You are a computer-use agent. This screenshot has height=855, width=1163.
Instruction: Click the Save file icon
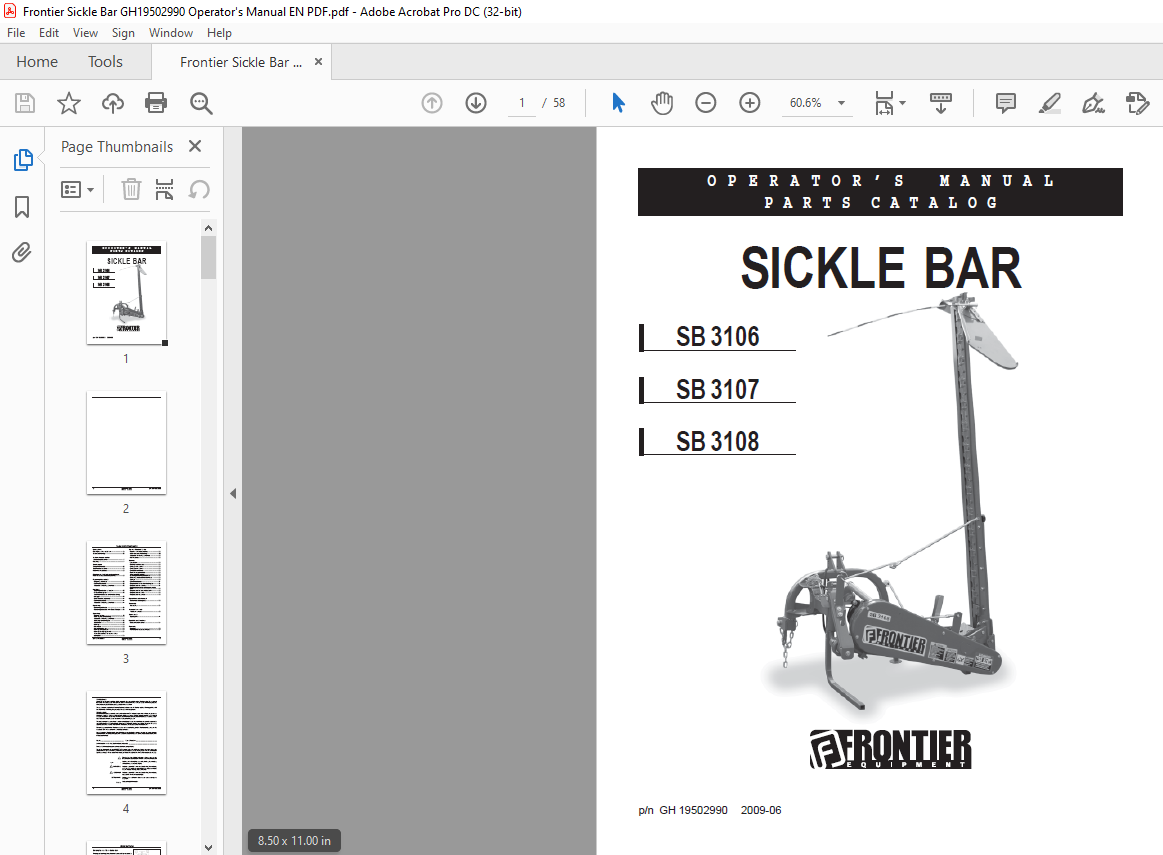[x=25, y=103]
